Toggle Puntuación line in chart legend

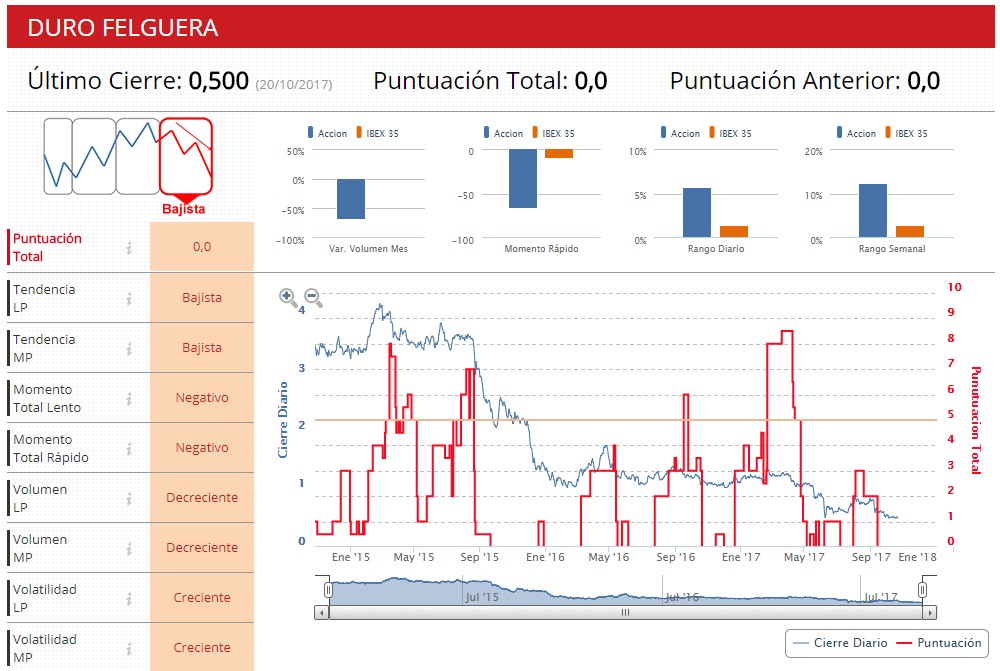click(939, 643)
